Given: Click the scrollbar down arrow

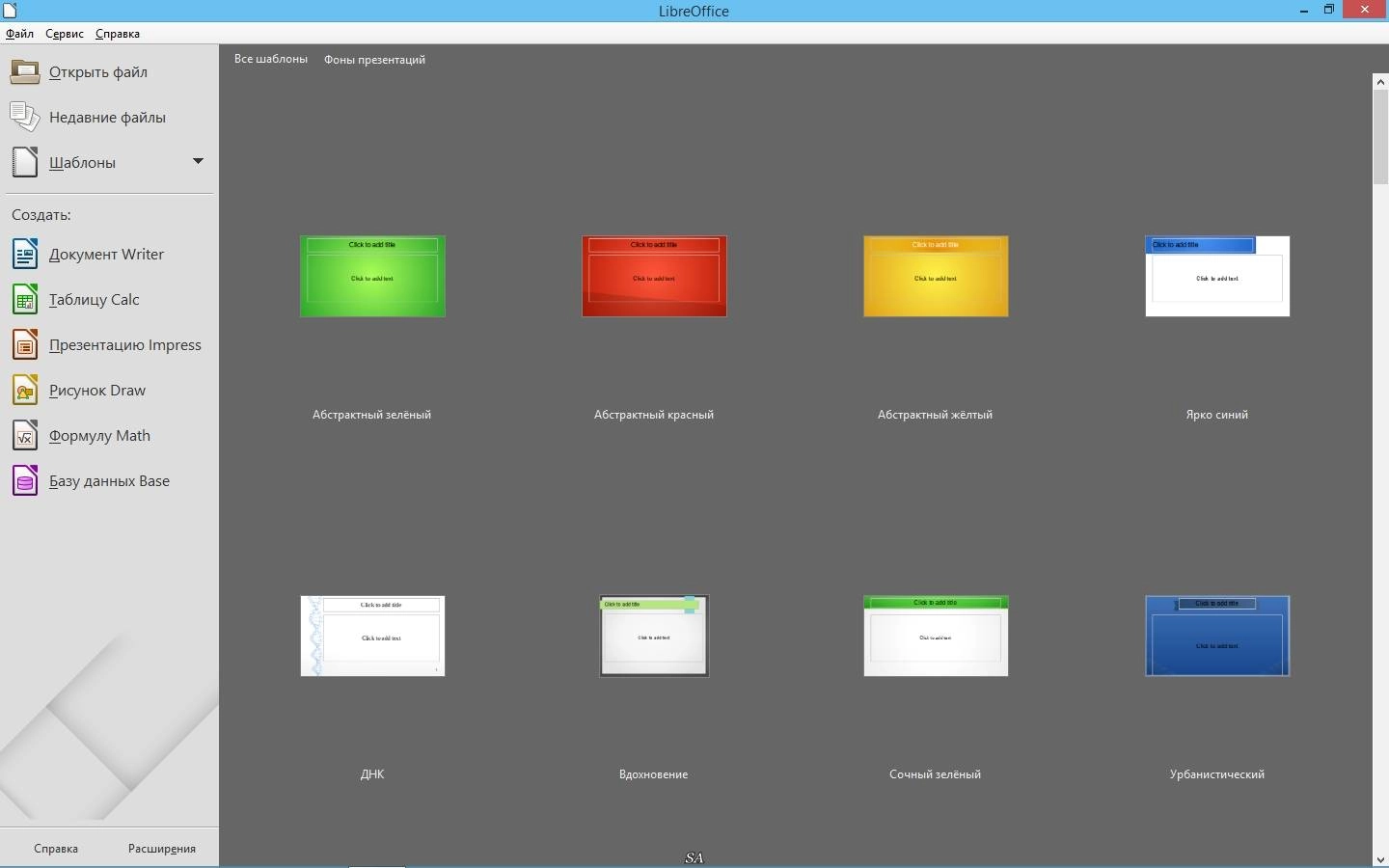Looking at the screenshot, I should point(1380,859).
